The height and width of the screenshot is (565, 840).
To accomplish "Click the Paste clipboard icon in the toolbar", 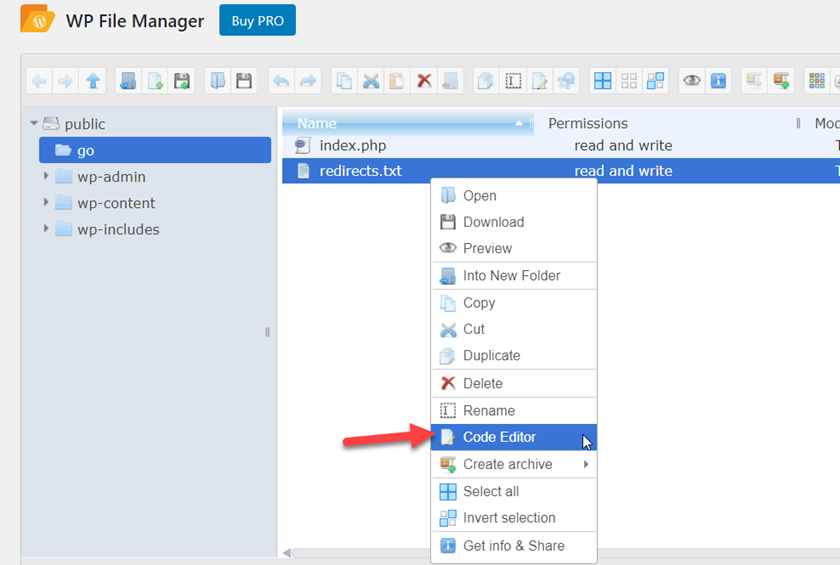I will tap(397, 81).
